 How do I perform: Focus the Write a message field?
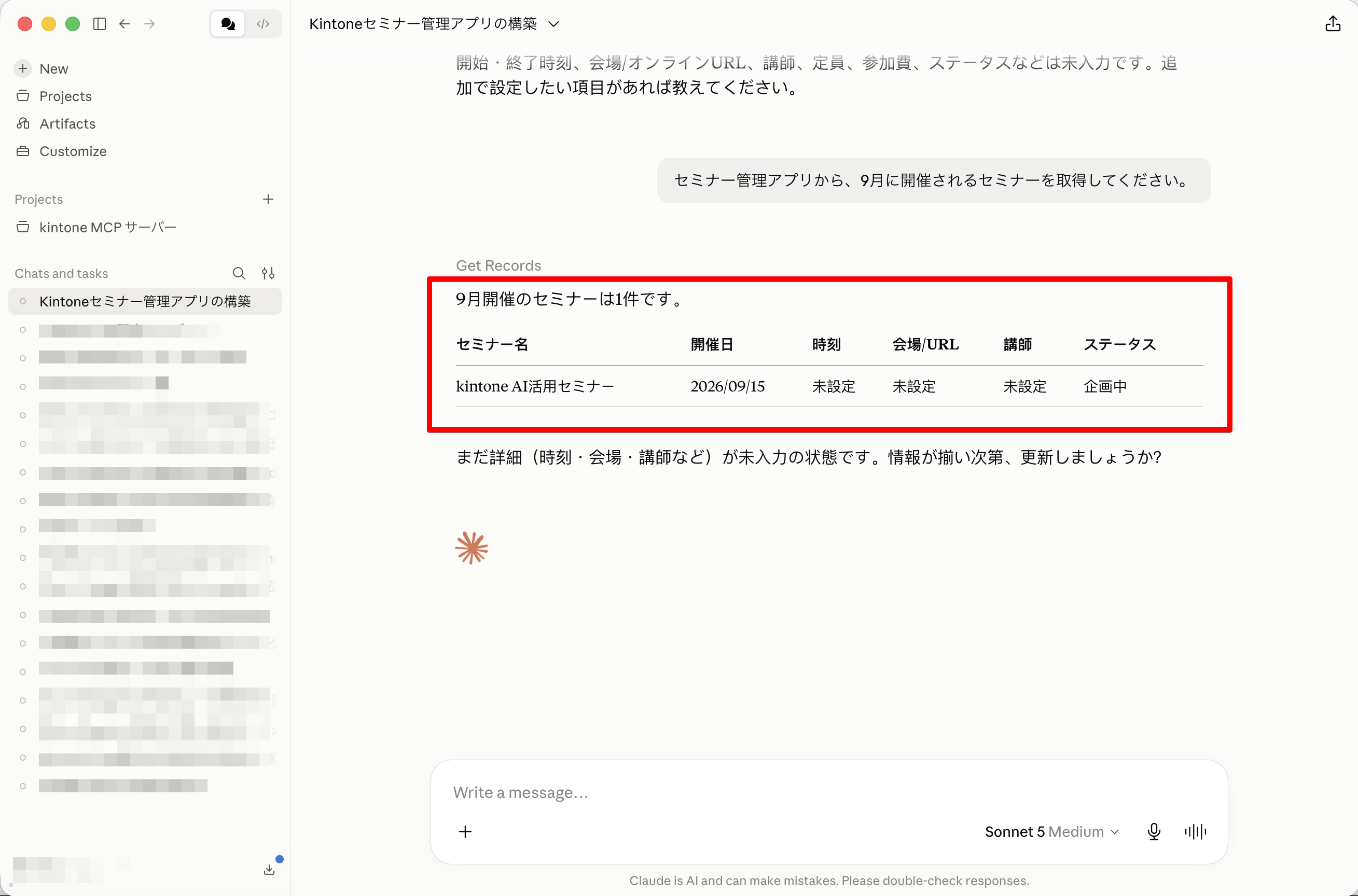point(829,792)
